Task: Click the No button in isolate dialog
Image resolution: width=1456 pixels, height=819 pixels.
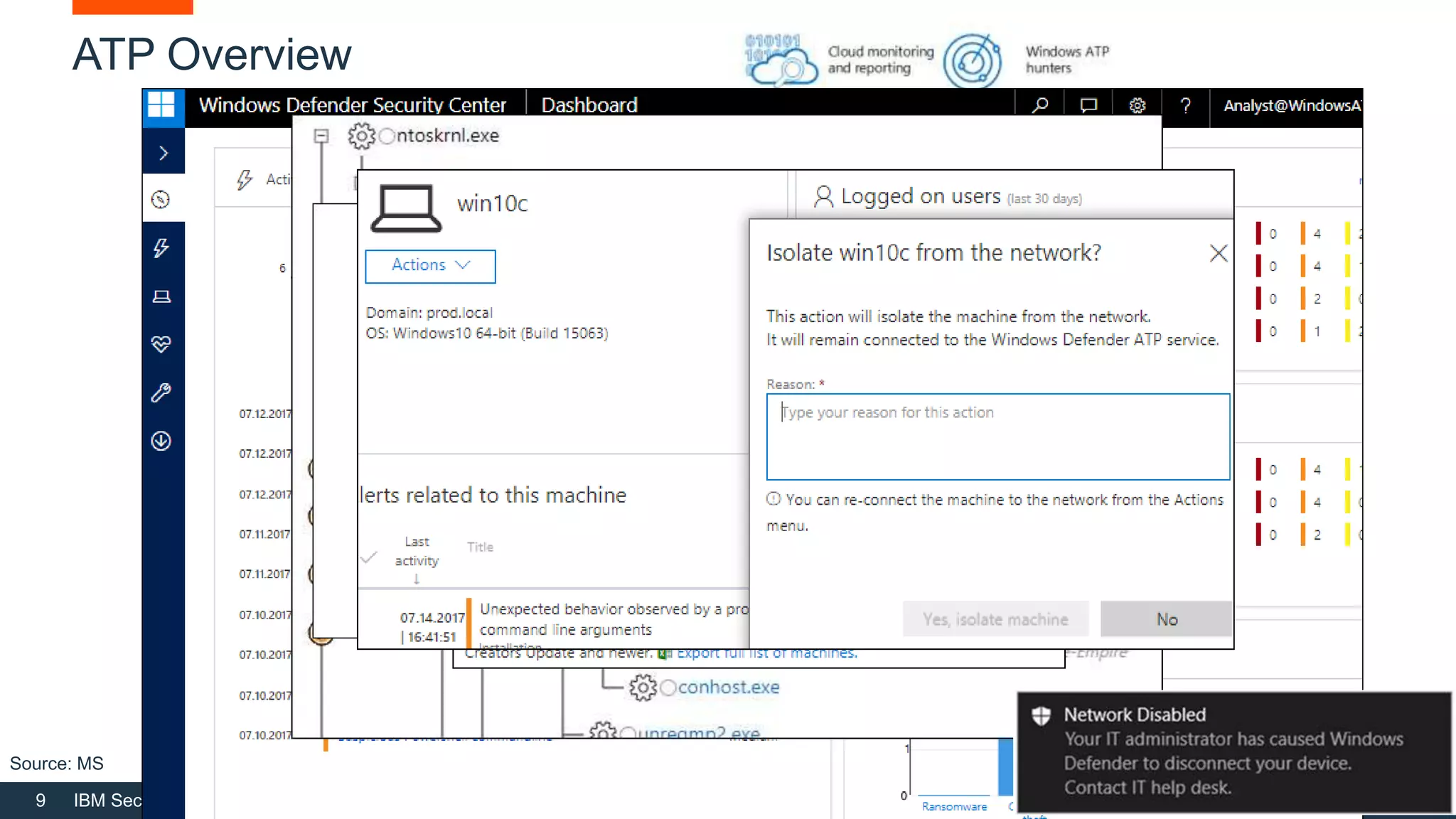Action: (x=1167, y=619)
